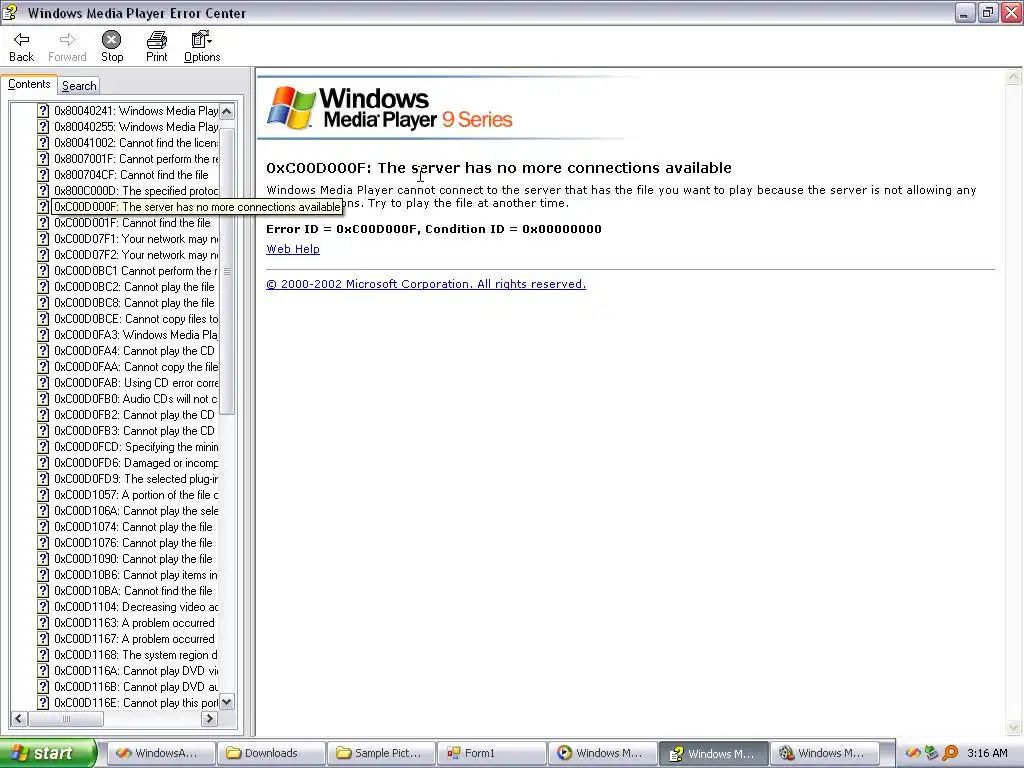
Task: Select topic 0xC00D0FB0 Audio CDs will not
Action: (136, 399)
